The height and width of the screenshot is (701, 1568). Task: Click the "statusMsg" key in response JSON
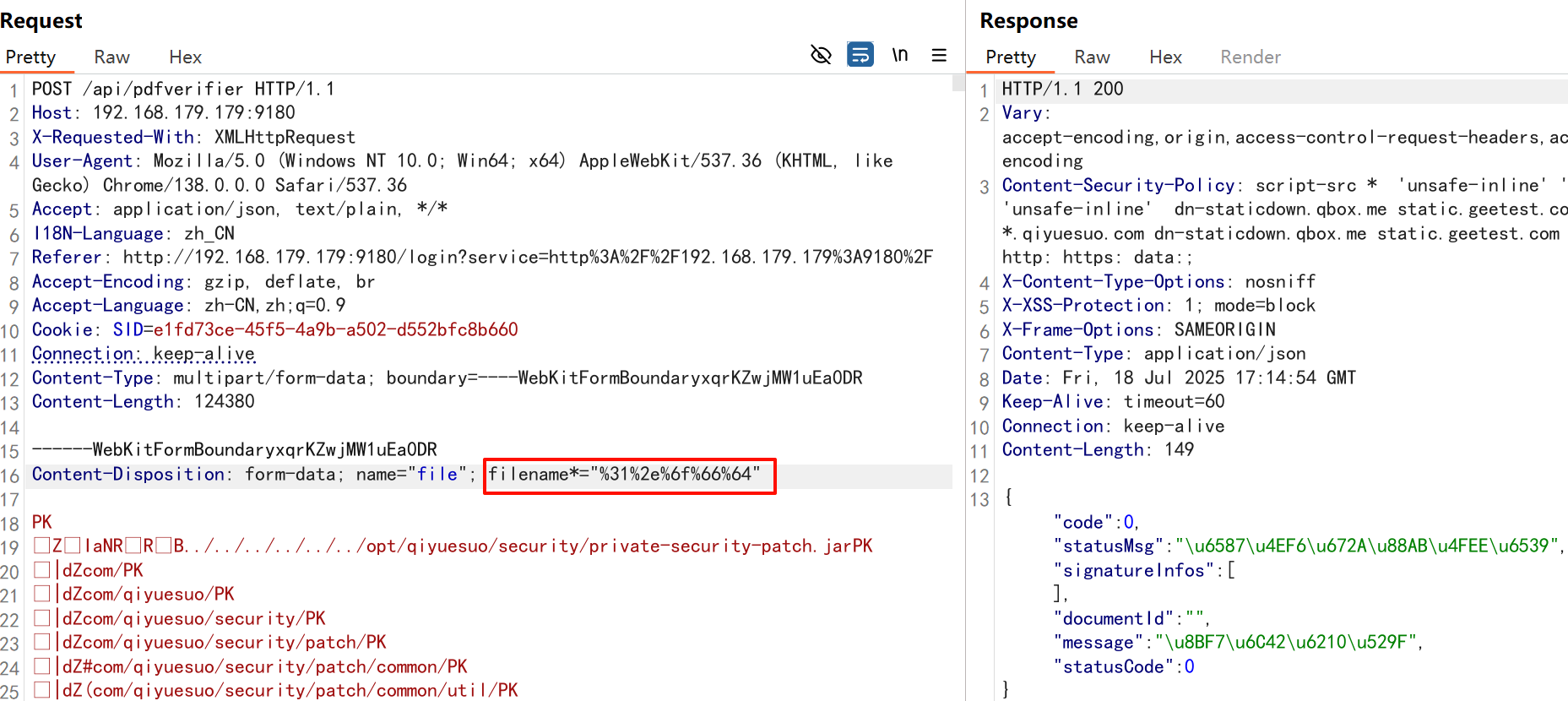coord(1108,546)
